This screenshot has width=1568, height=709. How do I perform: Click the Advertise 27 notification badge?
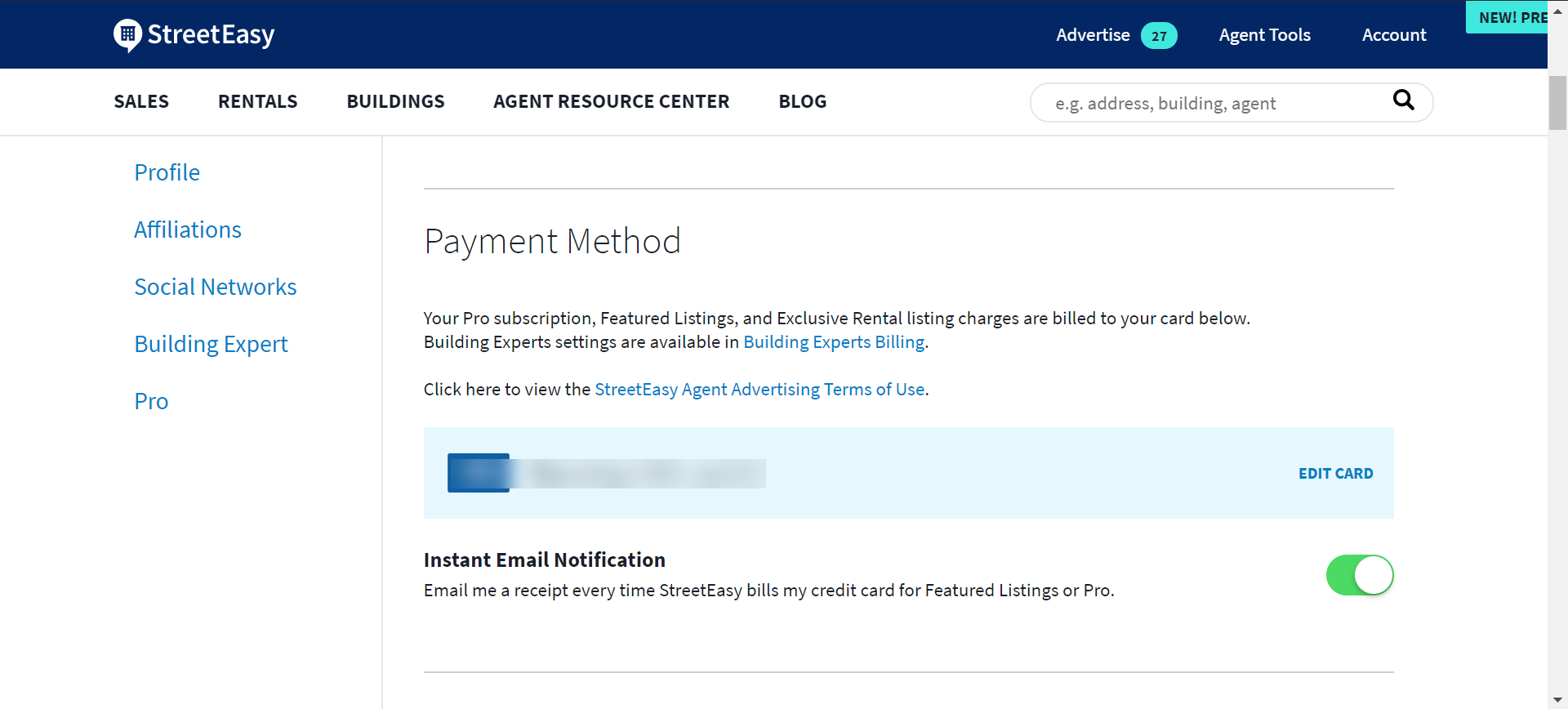1159,35
